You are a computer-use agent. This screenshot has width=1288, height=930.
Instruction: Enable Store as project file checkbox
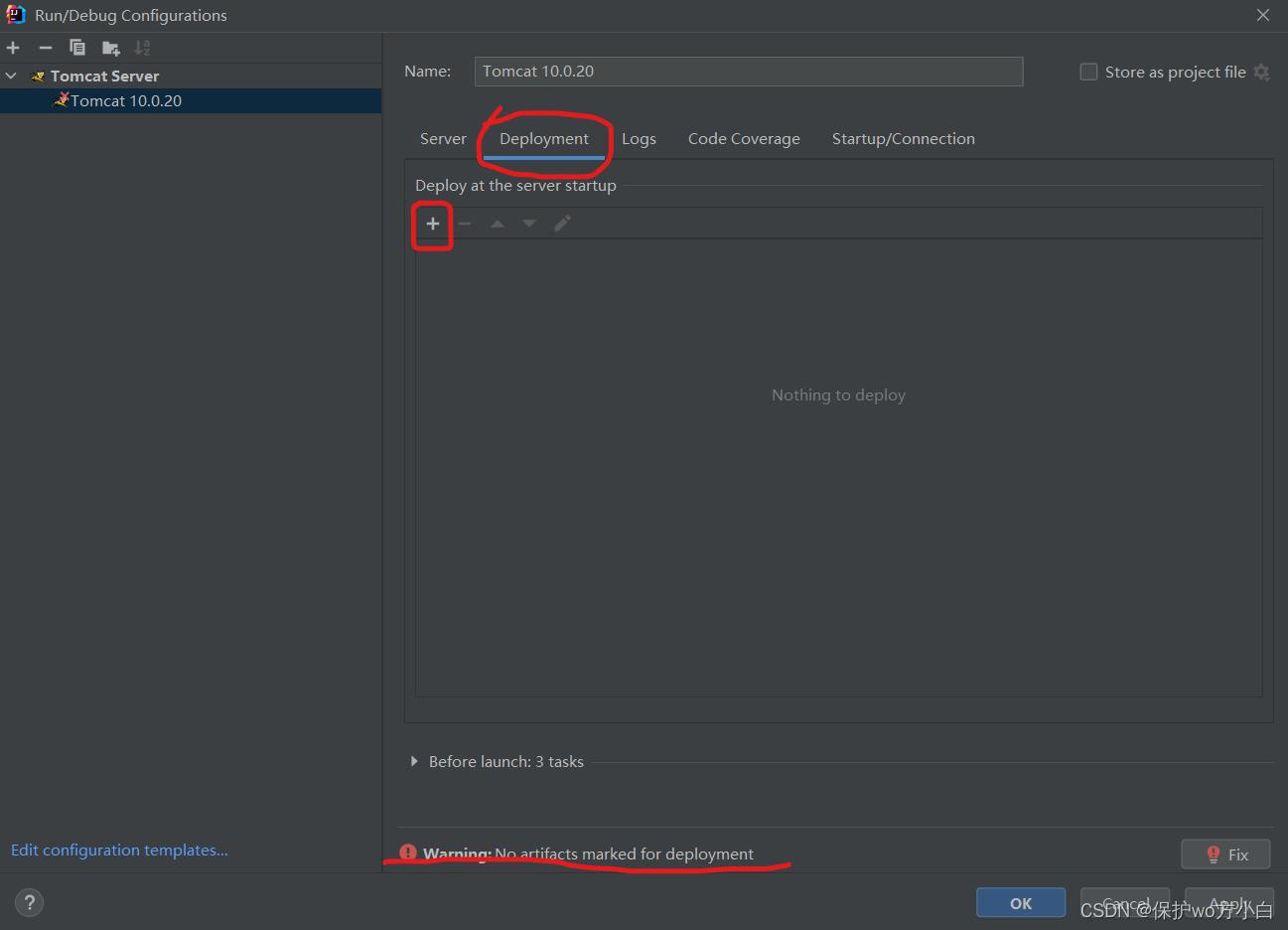(1088, 72)
